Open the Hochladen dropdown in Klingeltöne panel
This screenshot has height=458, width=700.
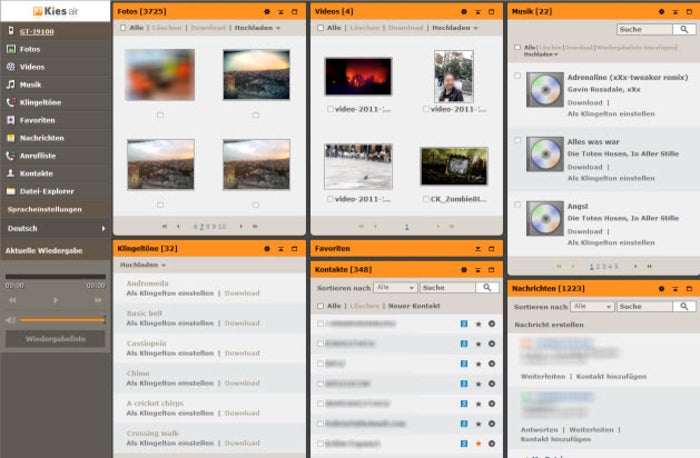(143, 265)
